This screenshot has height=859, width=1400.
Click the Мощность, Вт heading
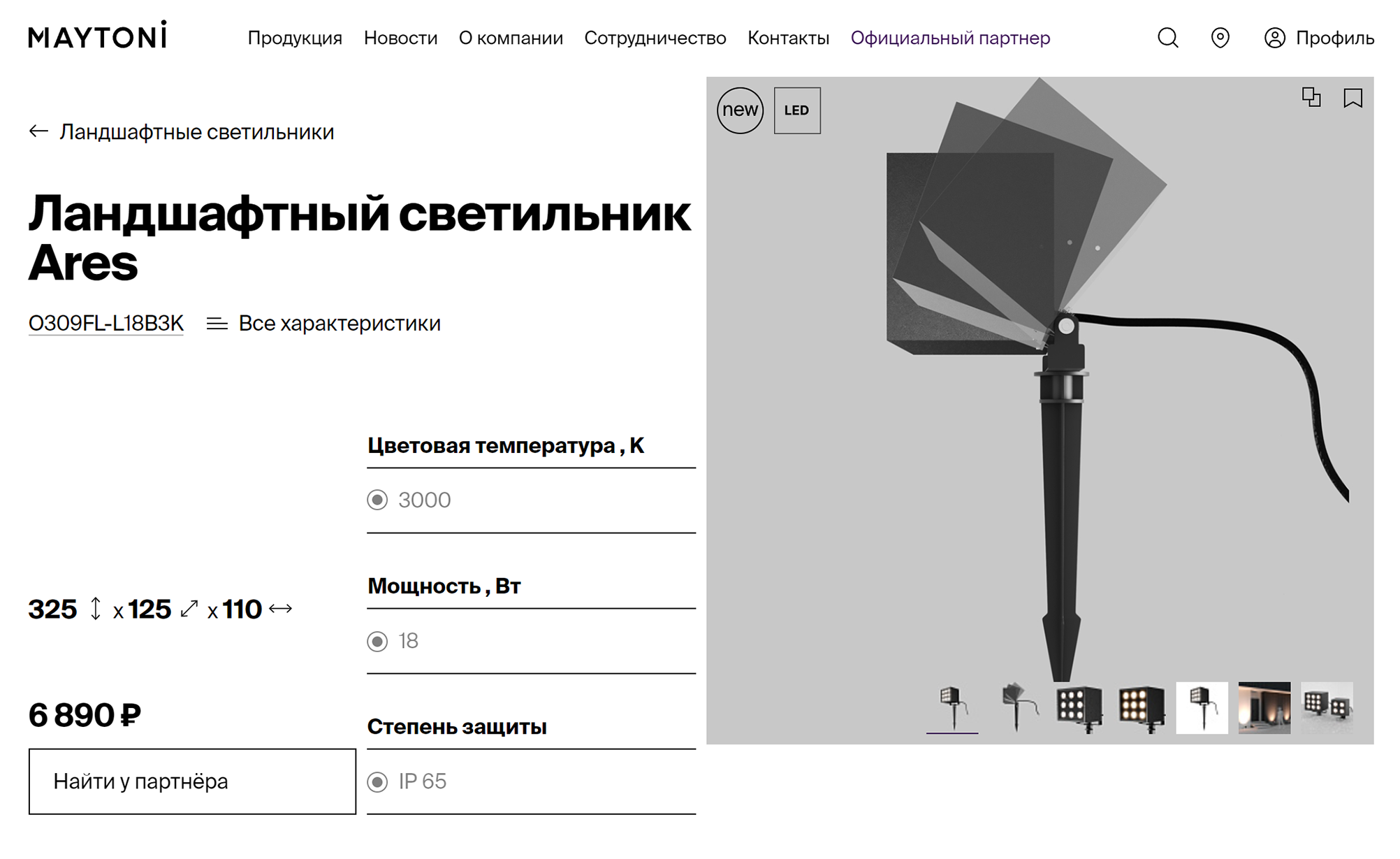(444, 586)
